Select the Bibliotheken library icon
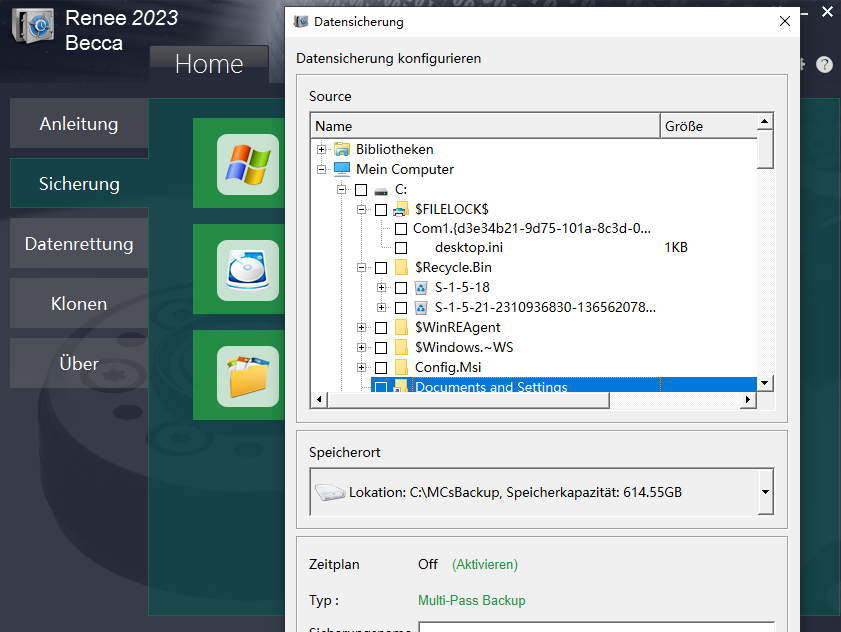Image resolution: width=841 pixels, height=632 pixels. [342, 149]
